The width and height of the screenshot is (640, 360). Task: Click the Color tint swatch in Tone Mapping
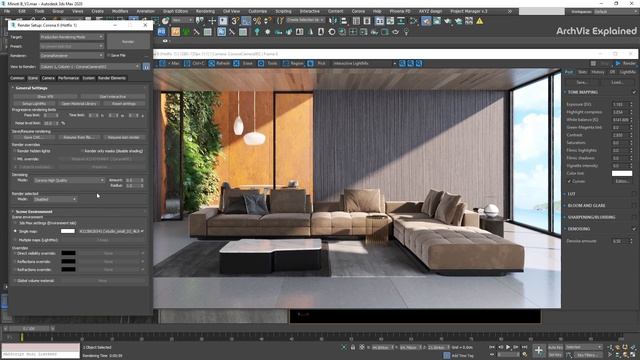point(622,173)
